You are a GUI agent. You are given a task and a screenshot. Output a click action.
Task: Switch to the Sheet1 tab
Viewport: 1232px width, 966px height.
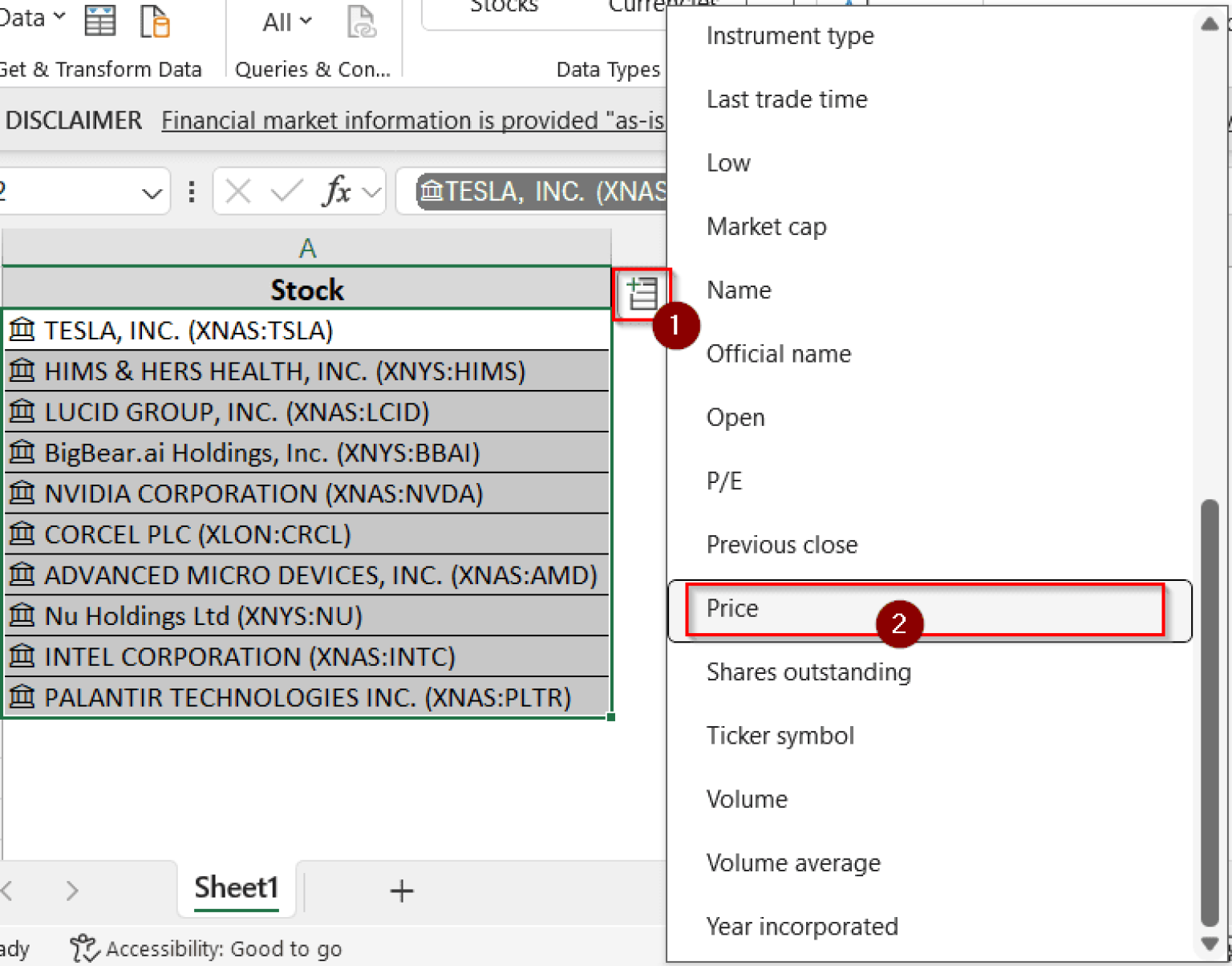tap(236, 887)
